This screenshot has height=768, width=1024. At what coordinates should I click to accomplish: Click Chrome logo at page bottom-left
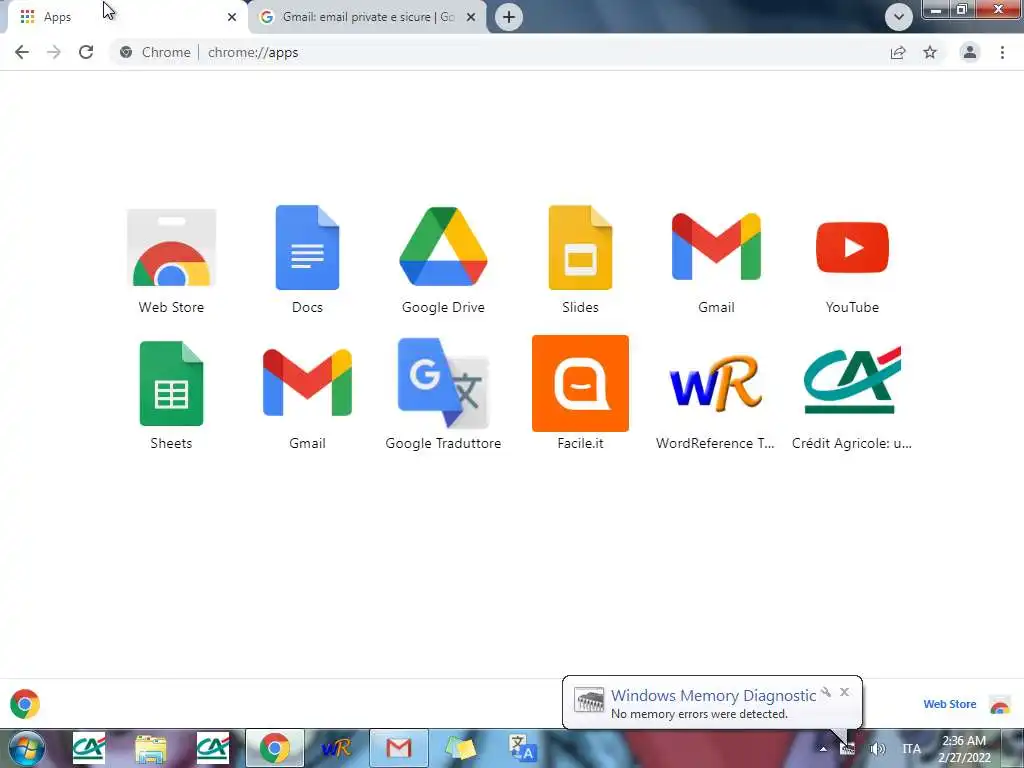pos(25,704)
